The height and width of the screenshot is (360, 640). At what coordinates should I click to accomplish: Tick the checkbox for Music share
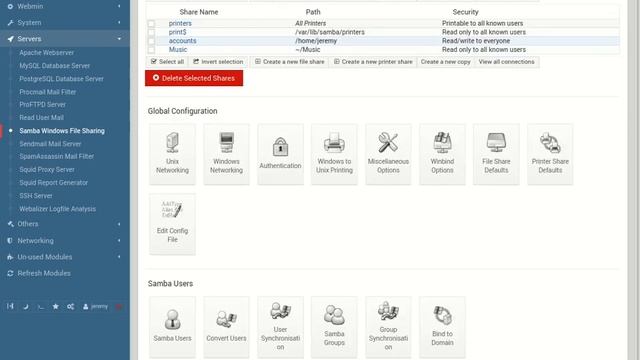click(x=151, y=50)
